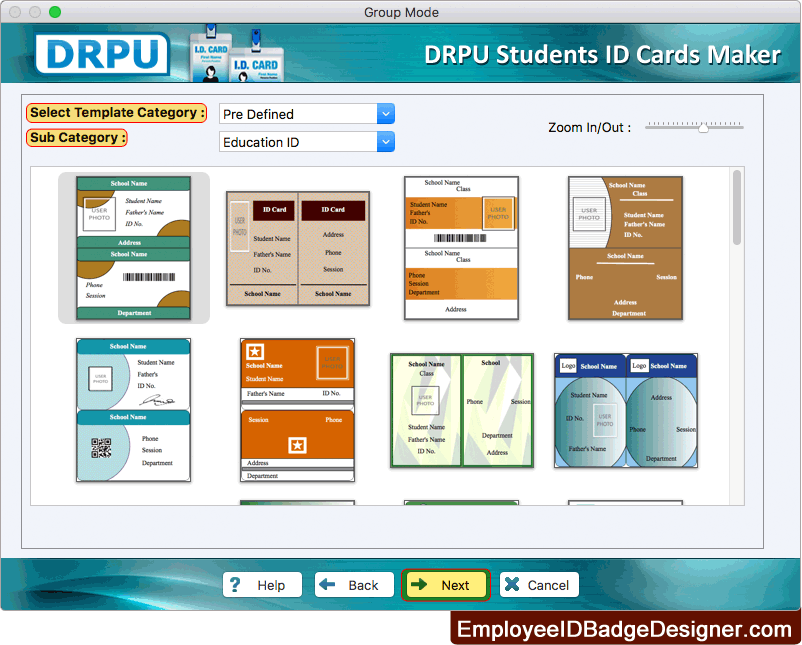Click the Group Mode title bar text

tap(400, 12)
